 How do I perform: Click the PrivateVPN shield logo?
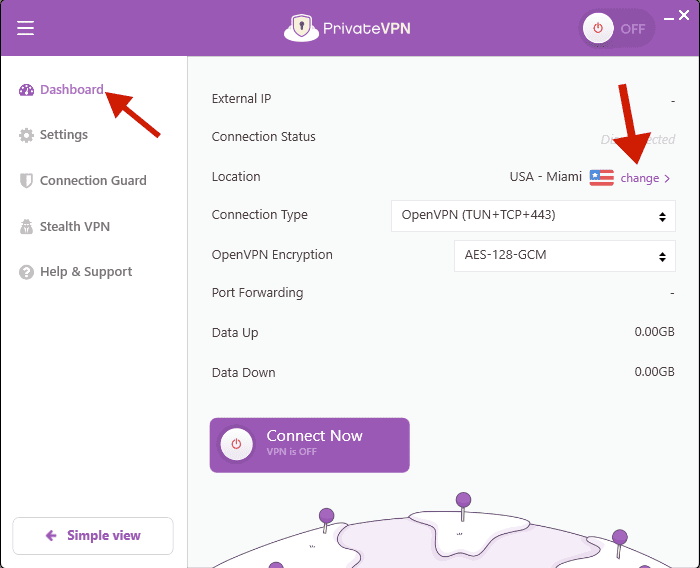coord(301,28)
